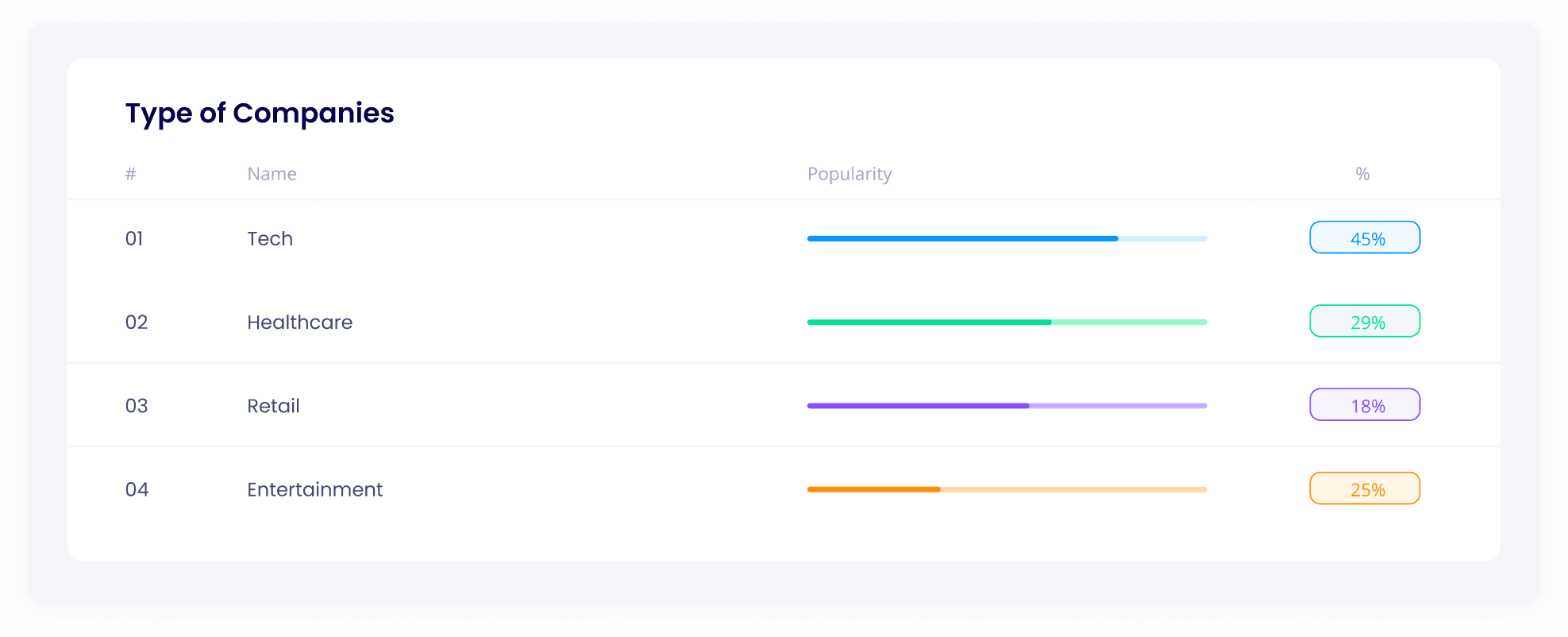The image size is (1568, 637).
Task: Select the Entertainment row label
Action: (x=314, y=489)
